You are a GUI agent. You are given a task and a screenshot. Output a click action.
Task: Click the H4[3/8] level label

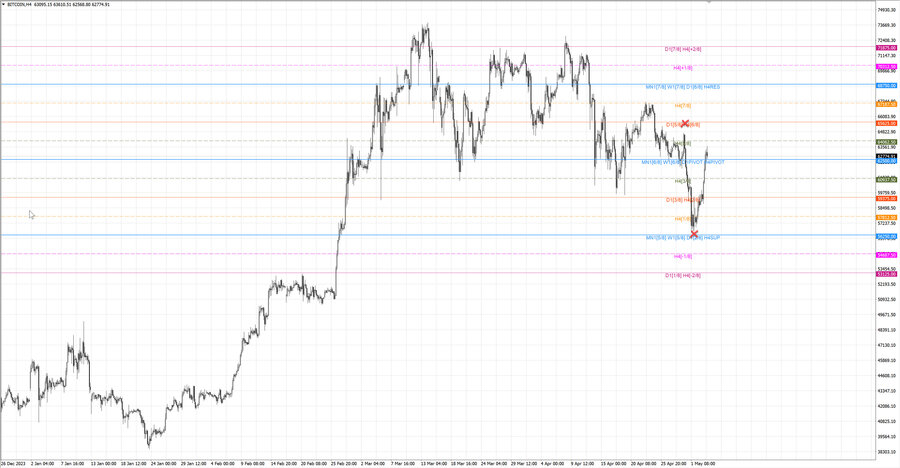coord(683,181)
